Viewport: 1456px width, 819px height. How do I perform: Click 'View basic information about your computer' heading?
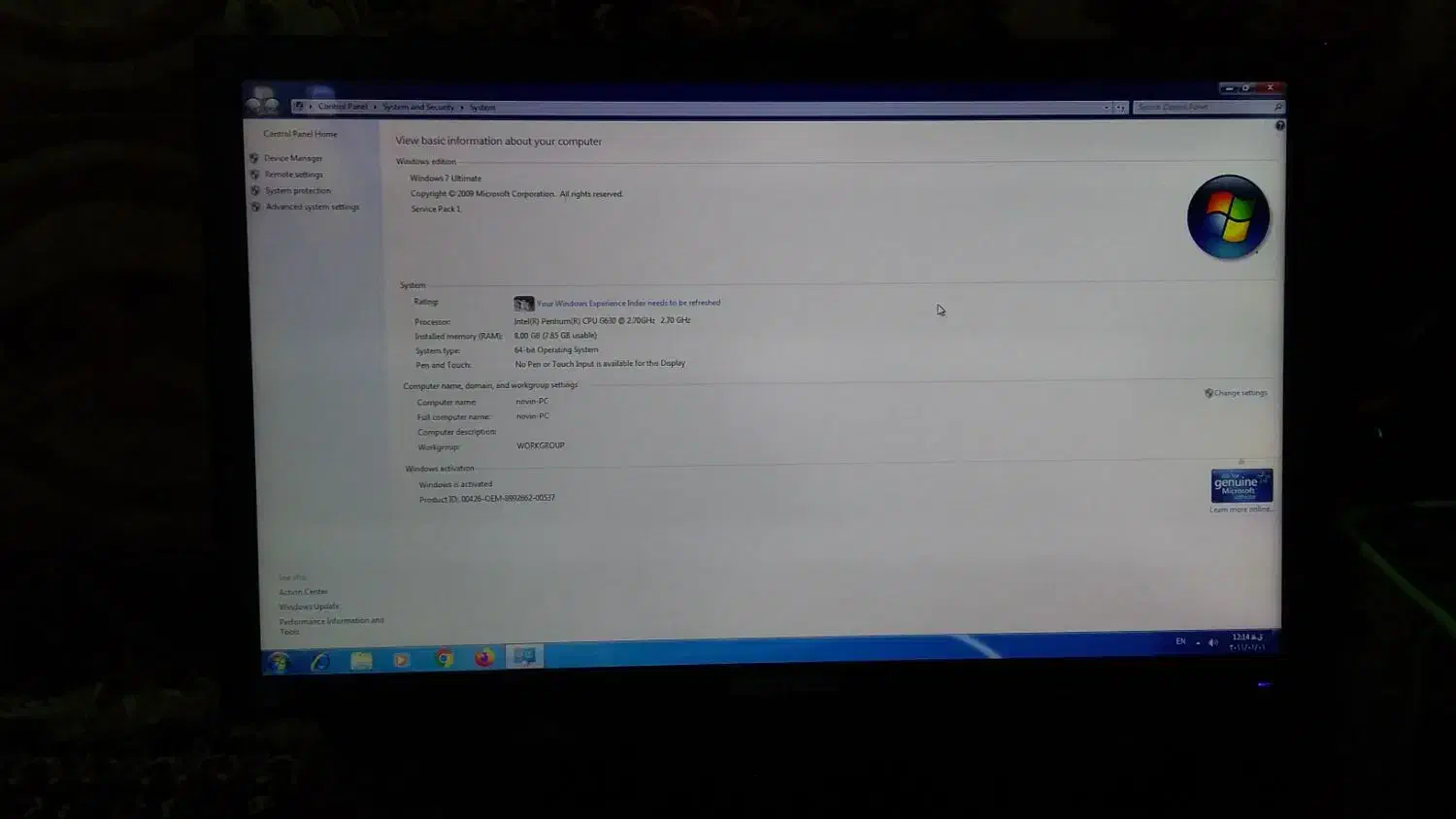499,142
